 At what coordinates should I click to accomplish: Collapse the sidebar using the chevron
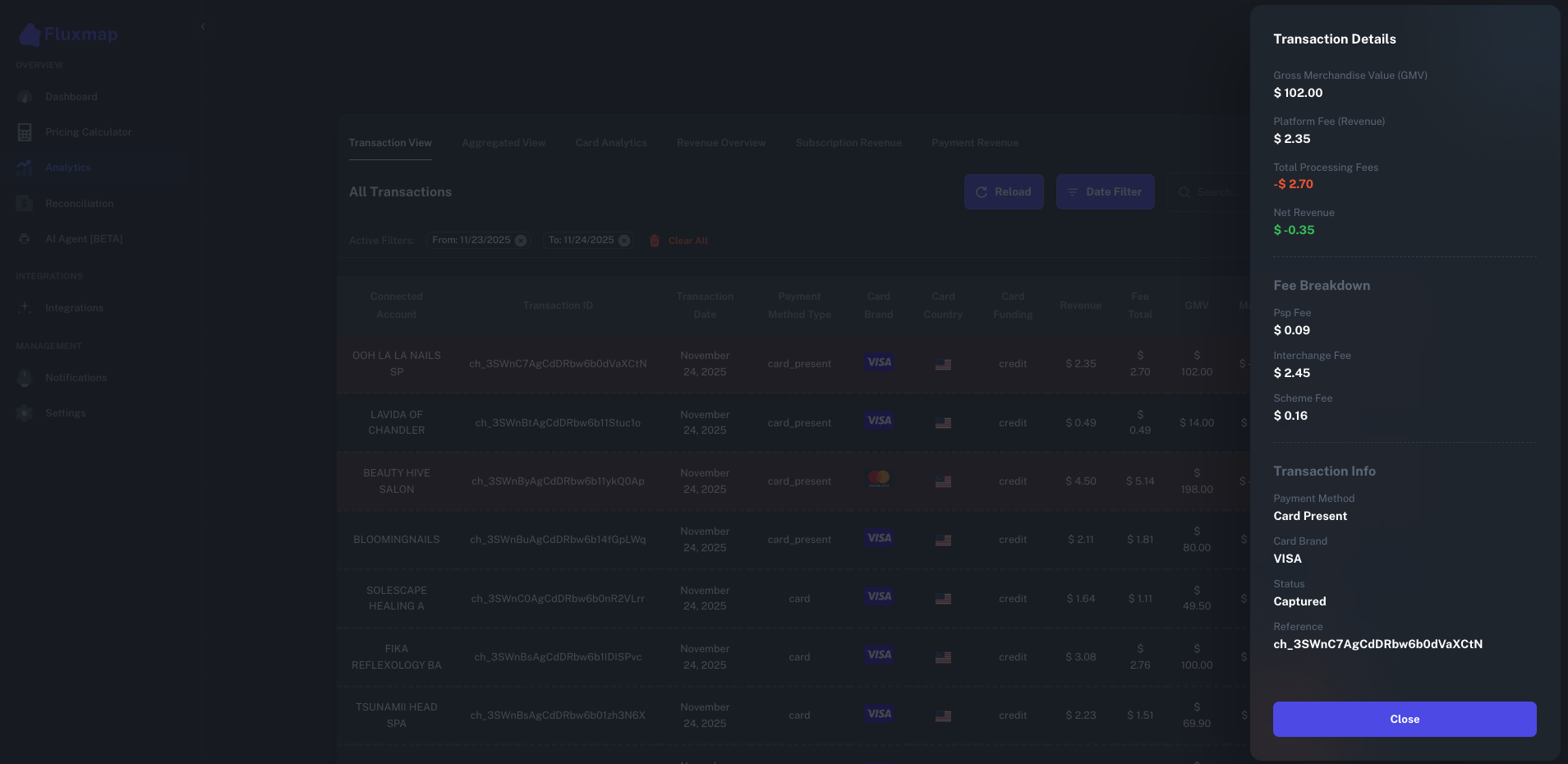pos(203,26)
